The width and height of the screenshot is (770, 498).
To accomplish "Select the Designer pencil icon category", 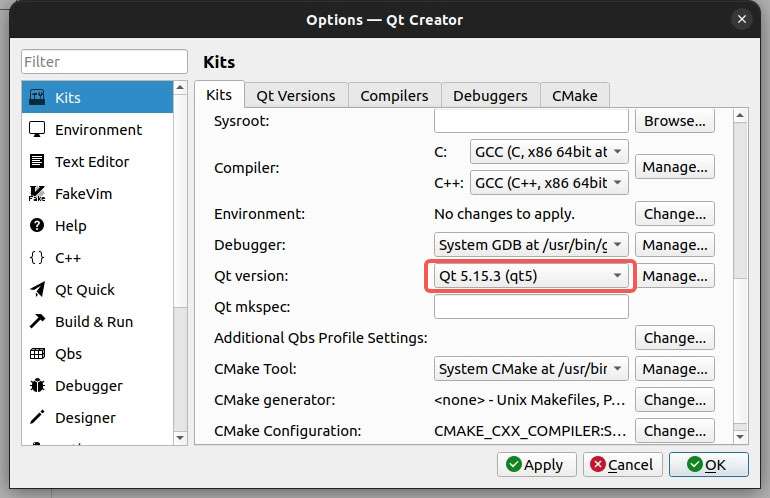I will [x=37, y=418].
